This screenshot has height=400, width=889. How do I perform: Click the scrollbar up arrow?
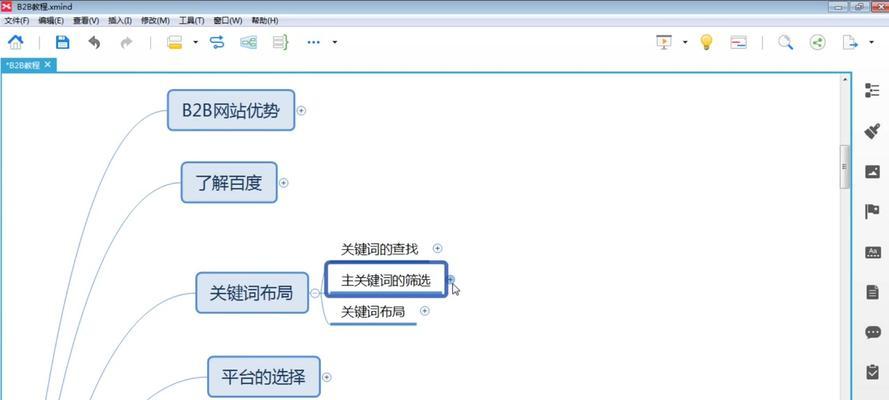pos(845,80)
